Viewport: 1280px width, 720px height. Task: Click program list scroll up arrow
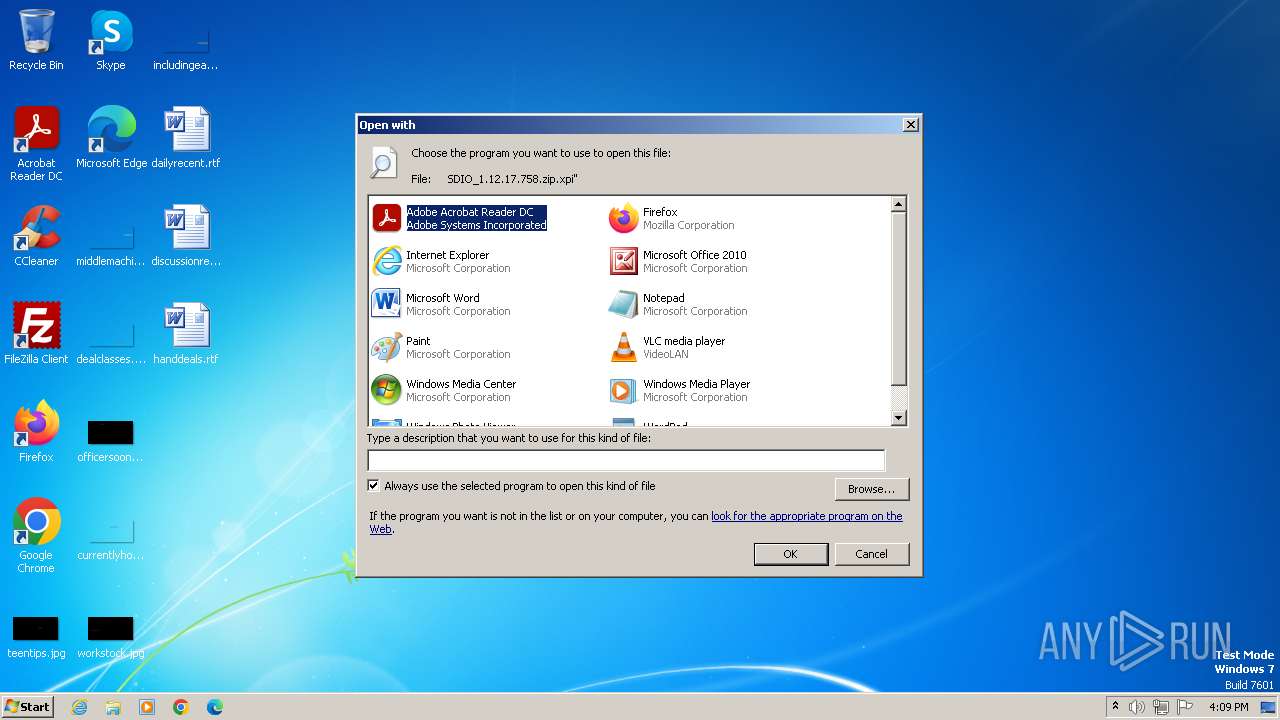tap(898, 204)
